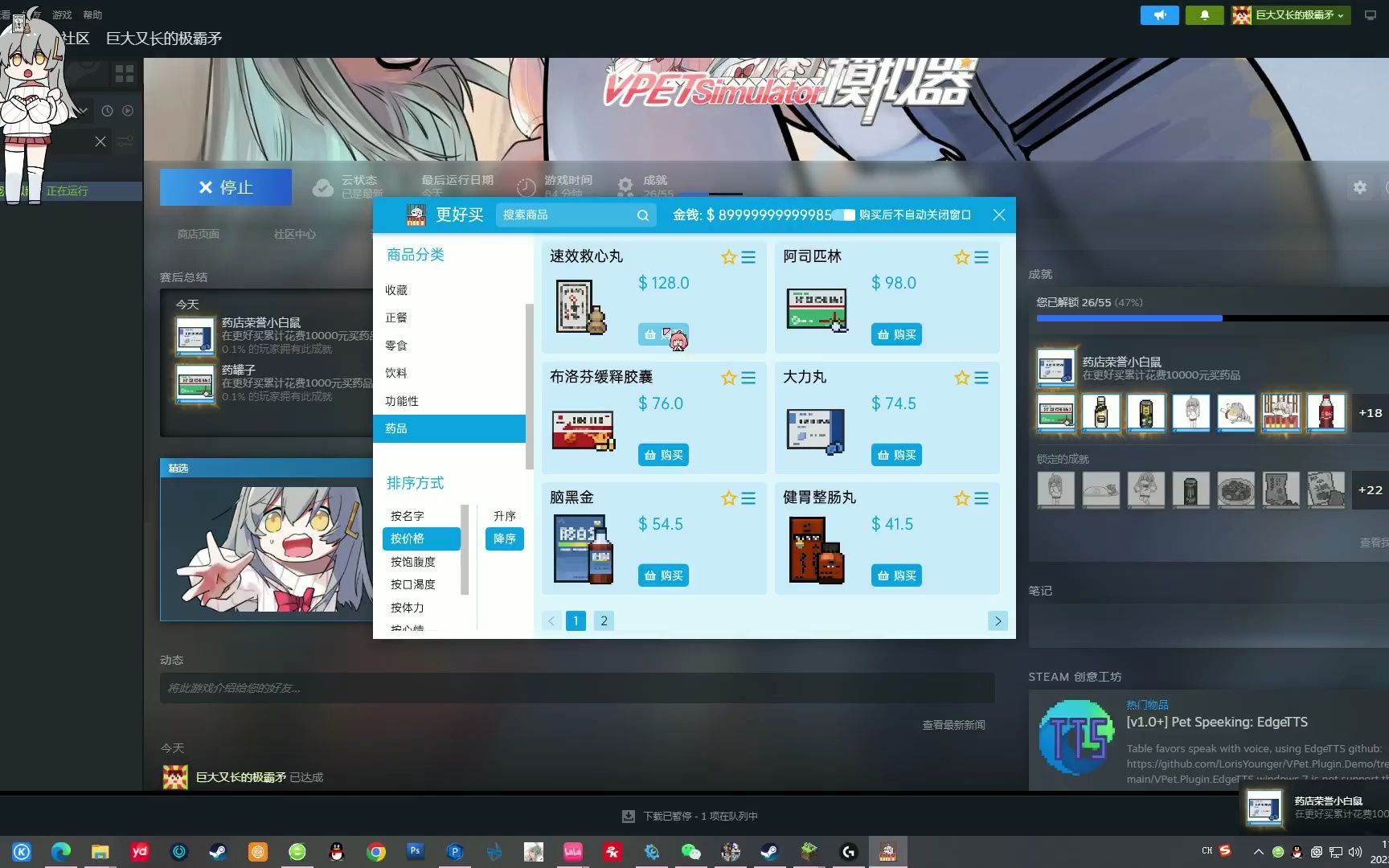Select 功能性 category in shop

tap(449, 401)
